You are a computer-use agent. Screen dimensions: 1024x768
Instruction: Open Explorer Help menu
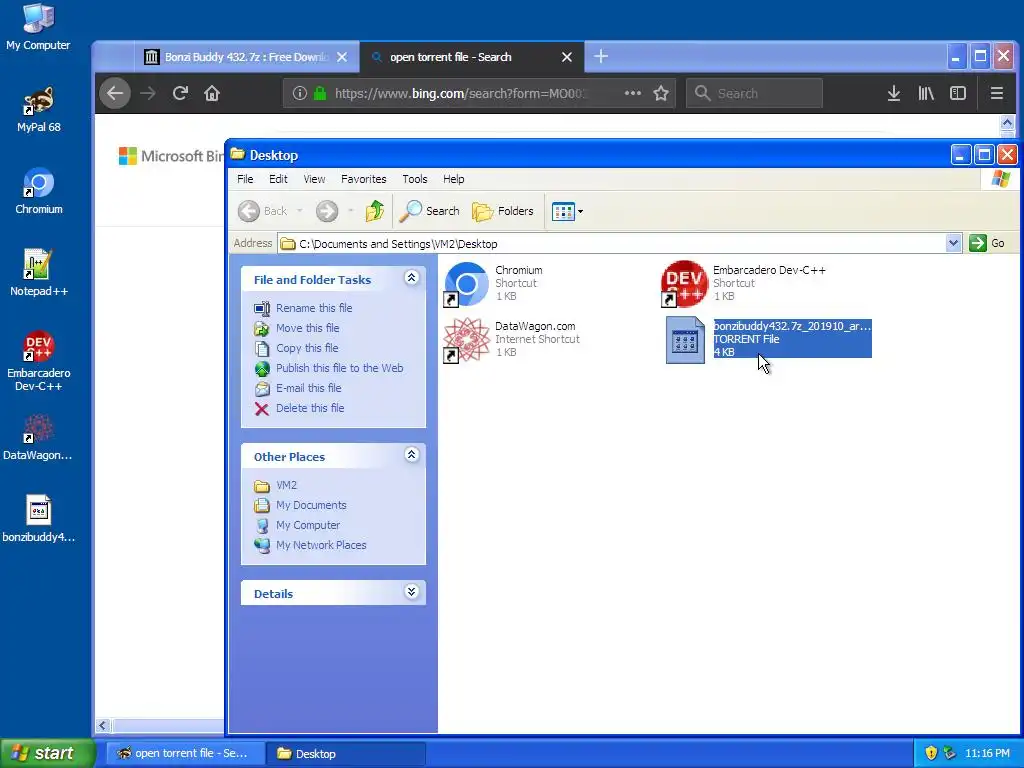tap(453, 179)
